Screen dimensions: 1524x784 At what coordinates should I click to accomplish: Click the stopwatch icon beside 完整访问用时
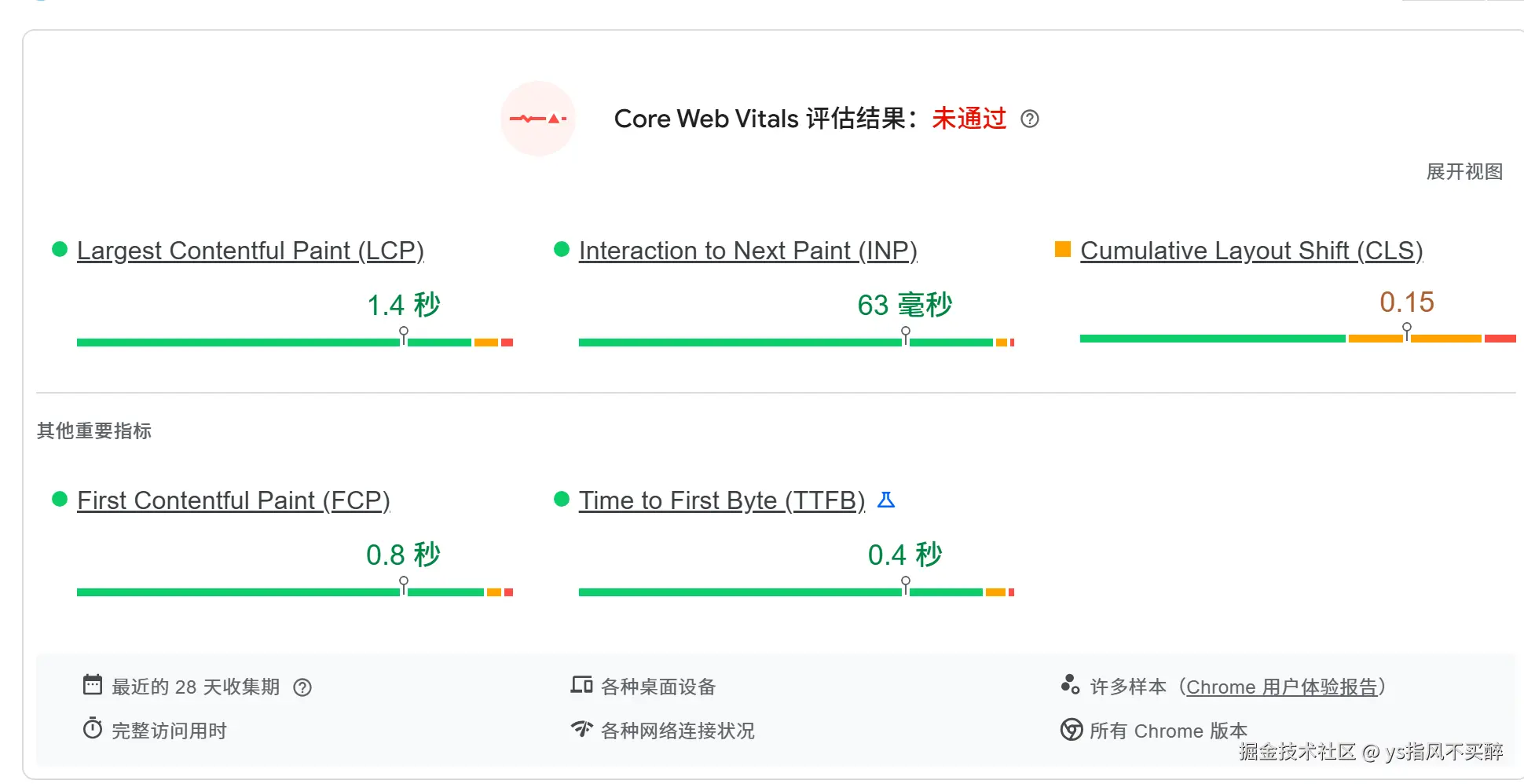coord(93,729)
